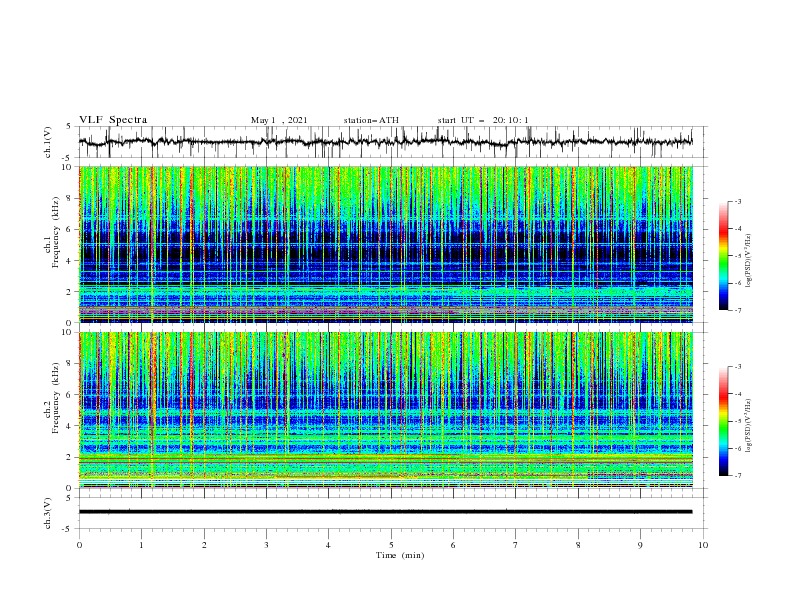The width and height of the screenshot is (792, 612).
Task: Click time axis tick label '8'
Action: [x=578, y=545]
